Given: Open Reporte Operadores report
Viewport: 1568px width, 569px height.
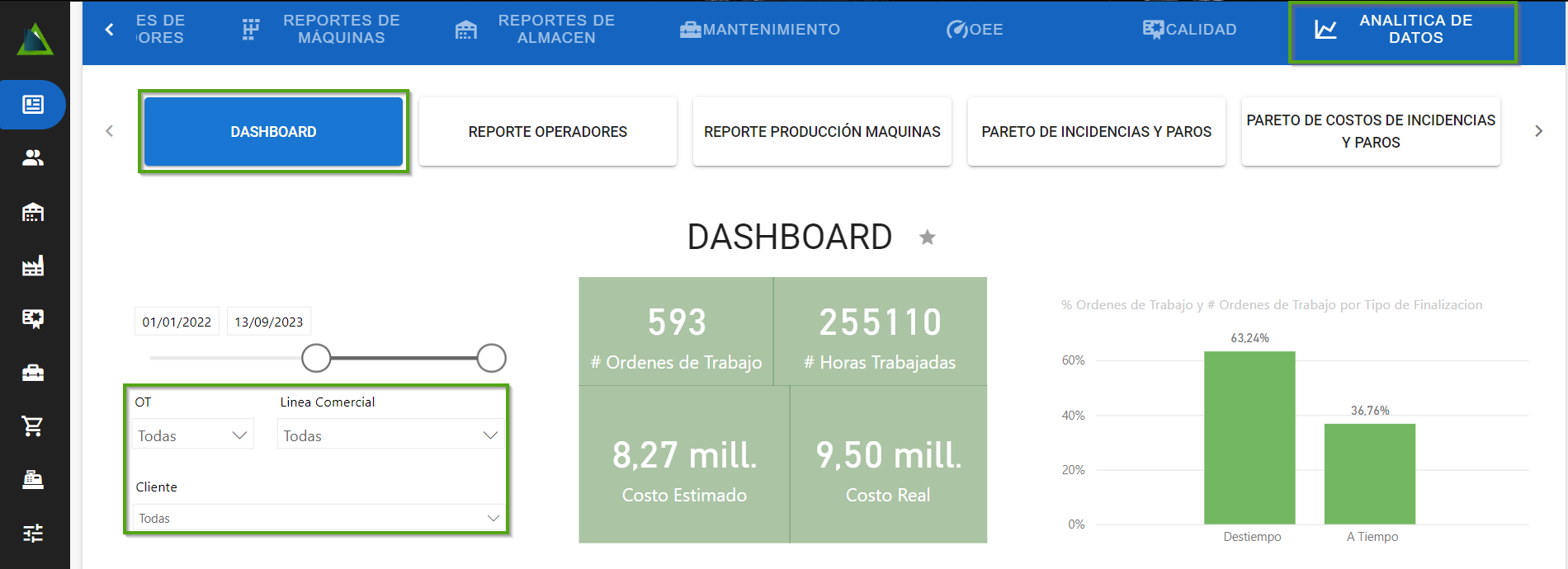Looking at the screenshot, I should tap(547, 132).
